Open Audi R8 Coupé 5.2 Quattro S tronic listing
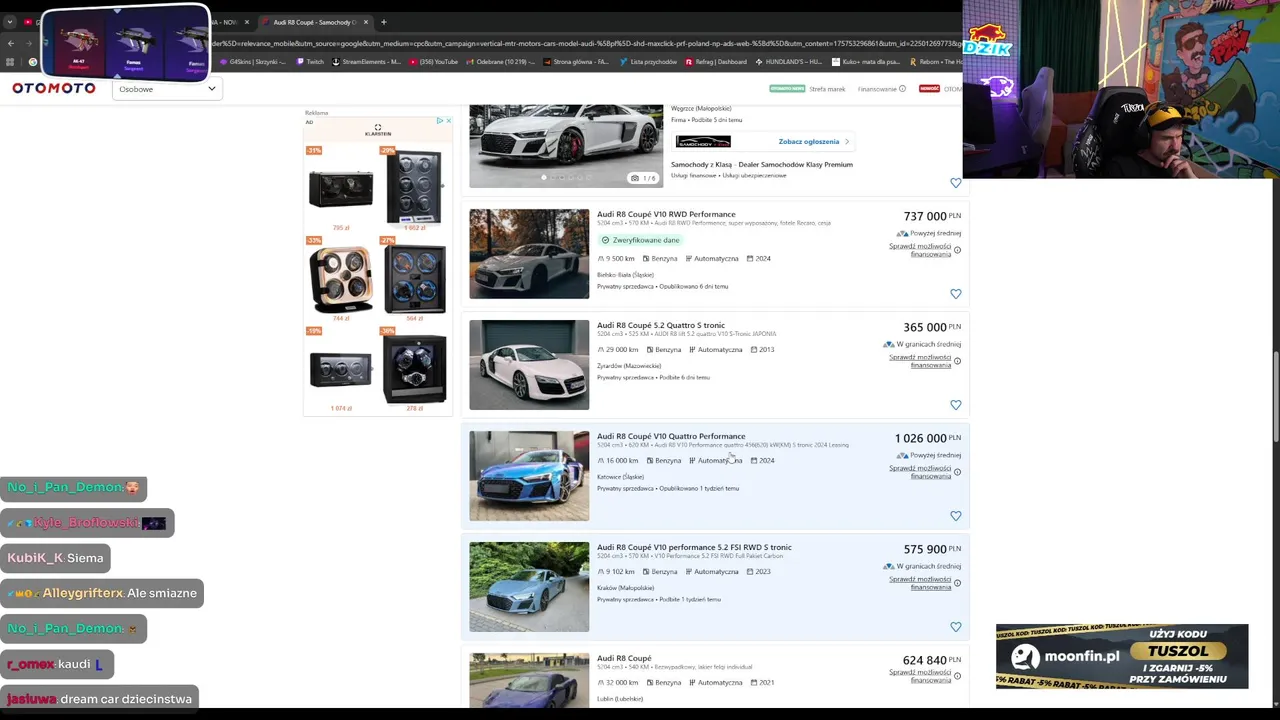Viewport: 1280px width, 720px height. [661, 325]
